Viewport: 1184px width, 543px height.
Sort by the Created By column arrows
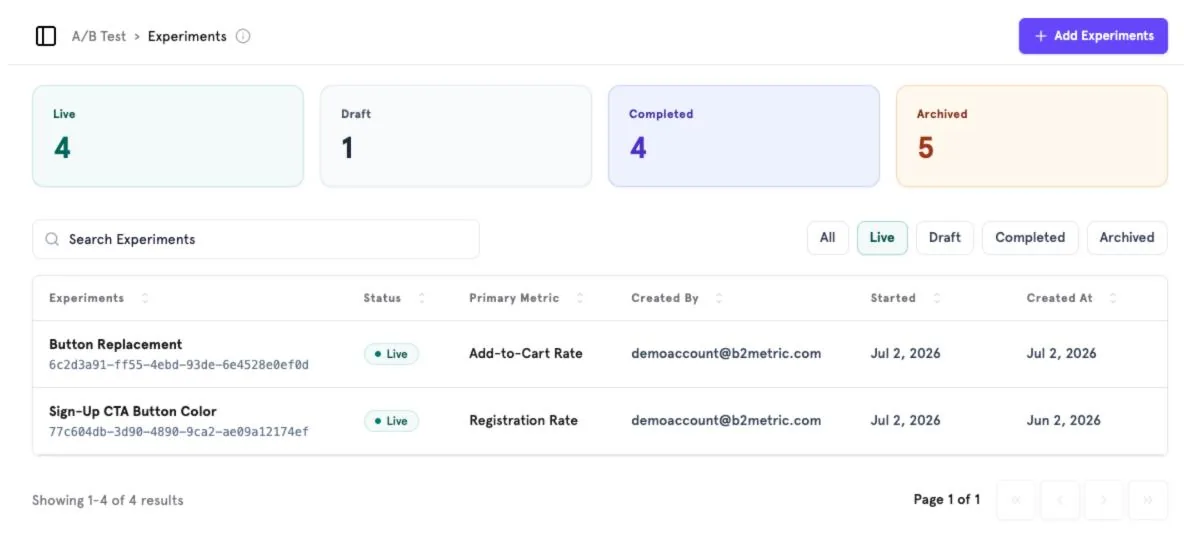pyautogui.click(x=719, y=298)
